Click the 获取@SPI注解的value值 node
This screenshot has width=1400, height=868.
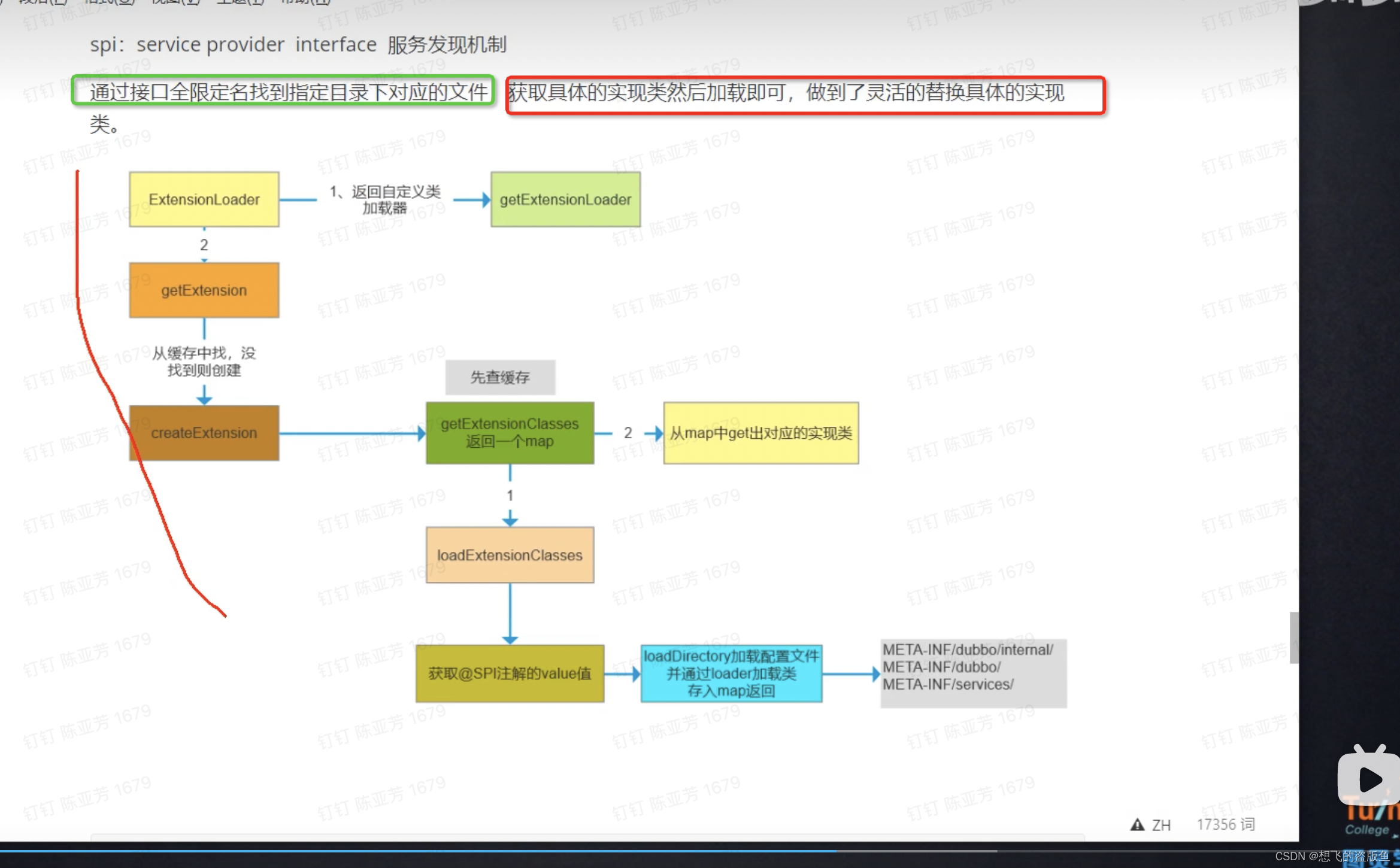click(510, 673)
